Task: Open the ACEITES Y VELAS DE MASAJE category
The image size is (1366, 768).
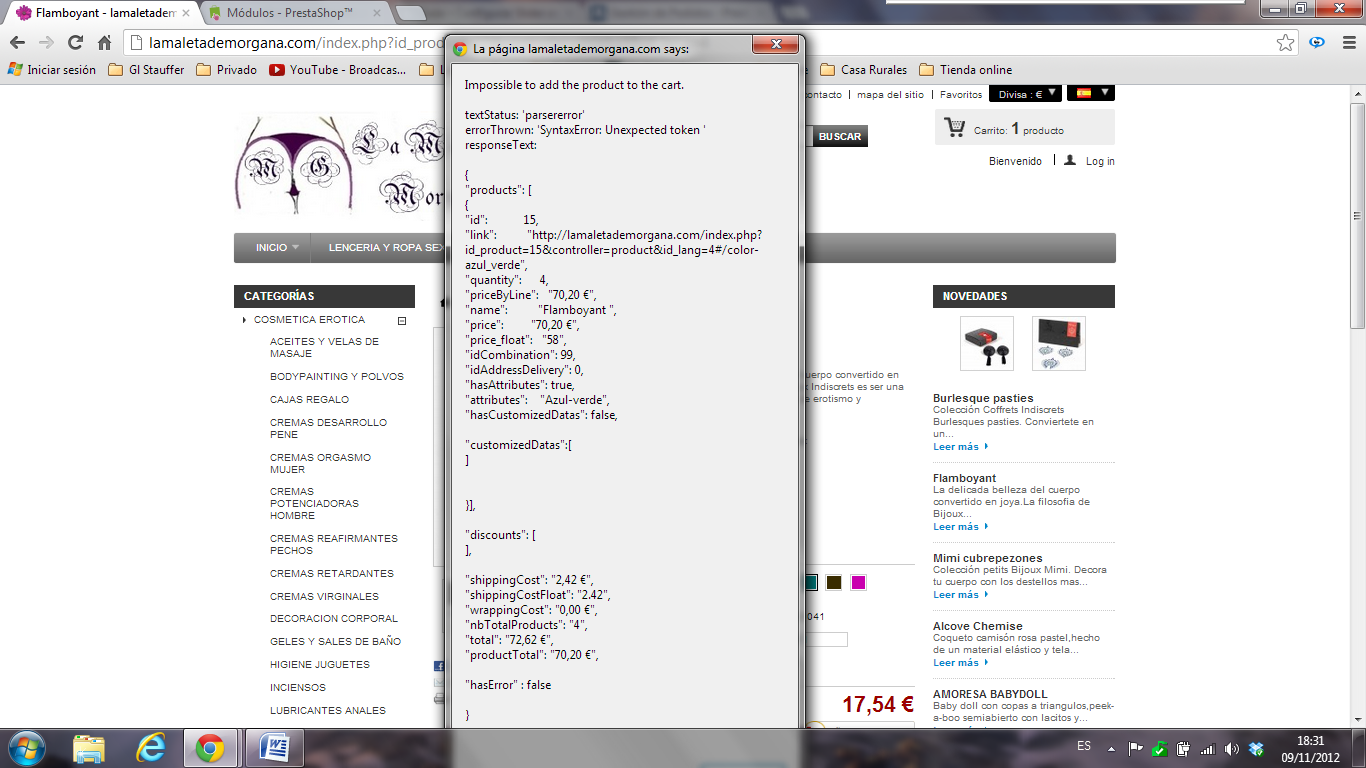Action: point(325,348)
